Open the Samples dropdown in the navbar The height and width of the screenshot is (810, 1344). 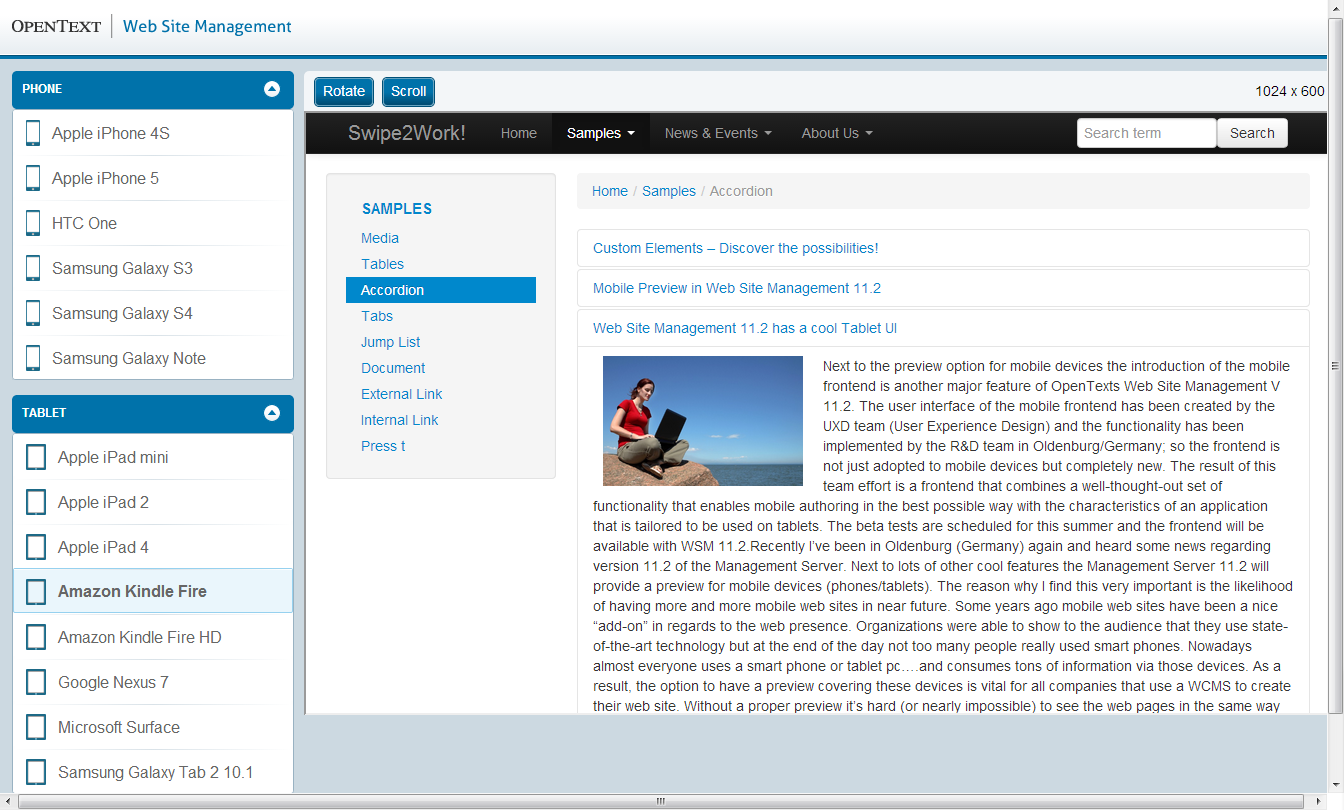point(600,133)
